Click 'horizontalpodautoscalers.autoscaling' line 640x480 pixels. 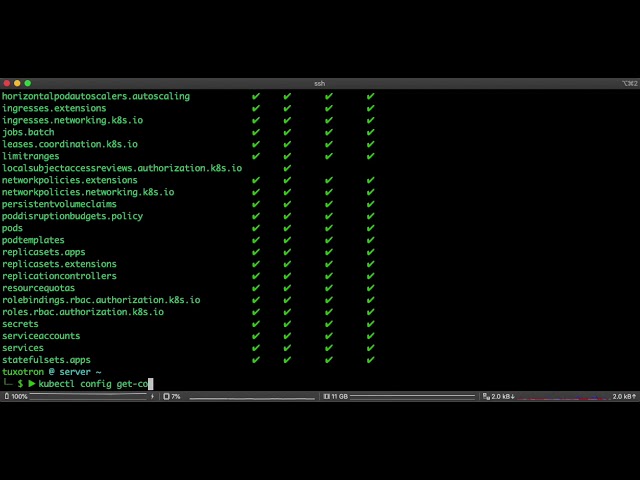[96, 96]
